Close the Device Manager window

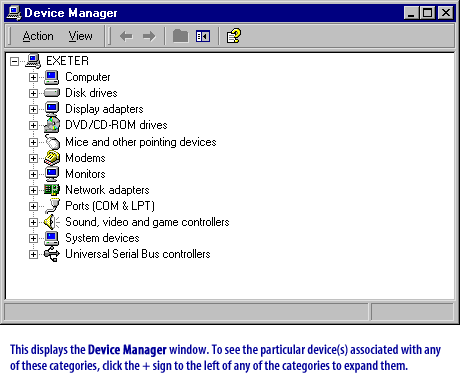pyautogui.click(x=446, y=13)
